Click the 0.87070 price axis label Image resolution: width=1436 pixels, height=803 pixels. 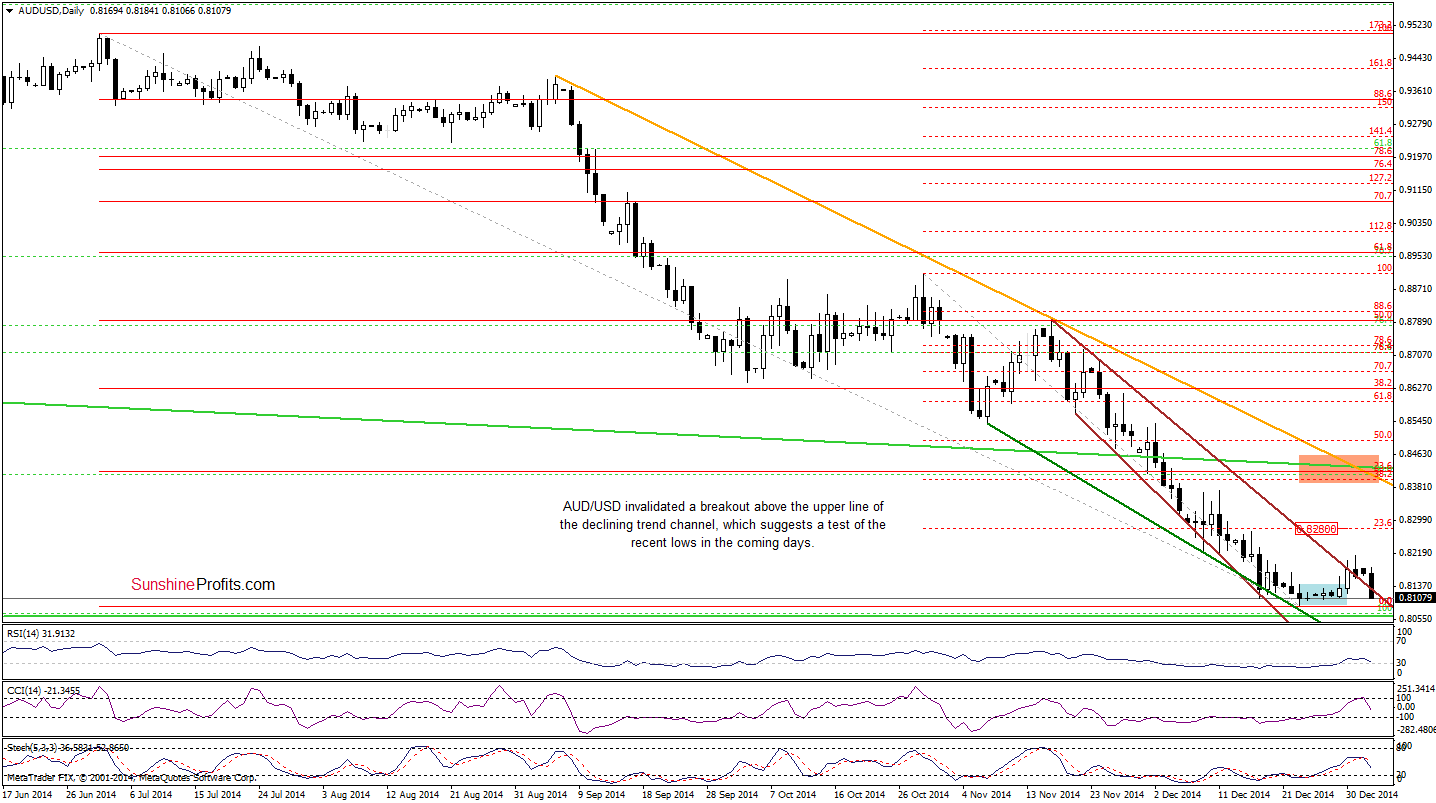[1414, 354]
